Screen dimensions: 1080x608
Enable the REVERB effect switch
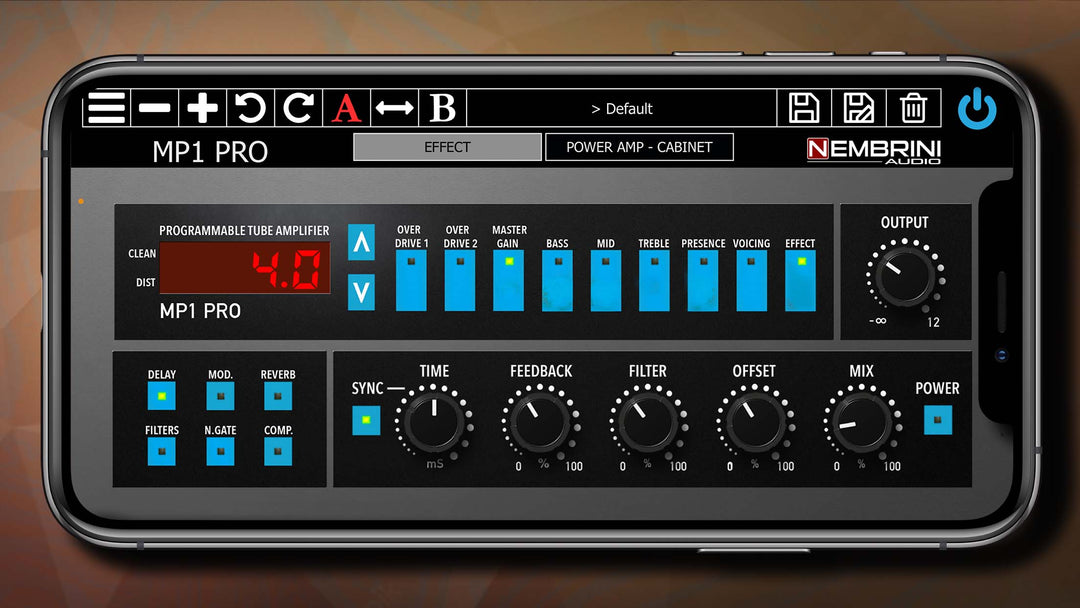coord(278,396)
